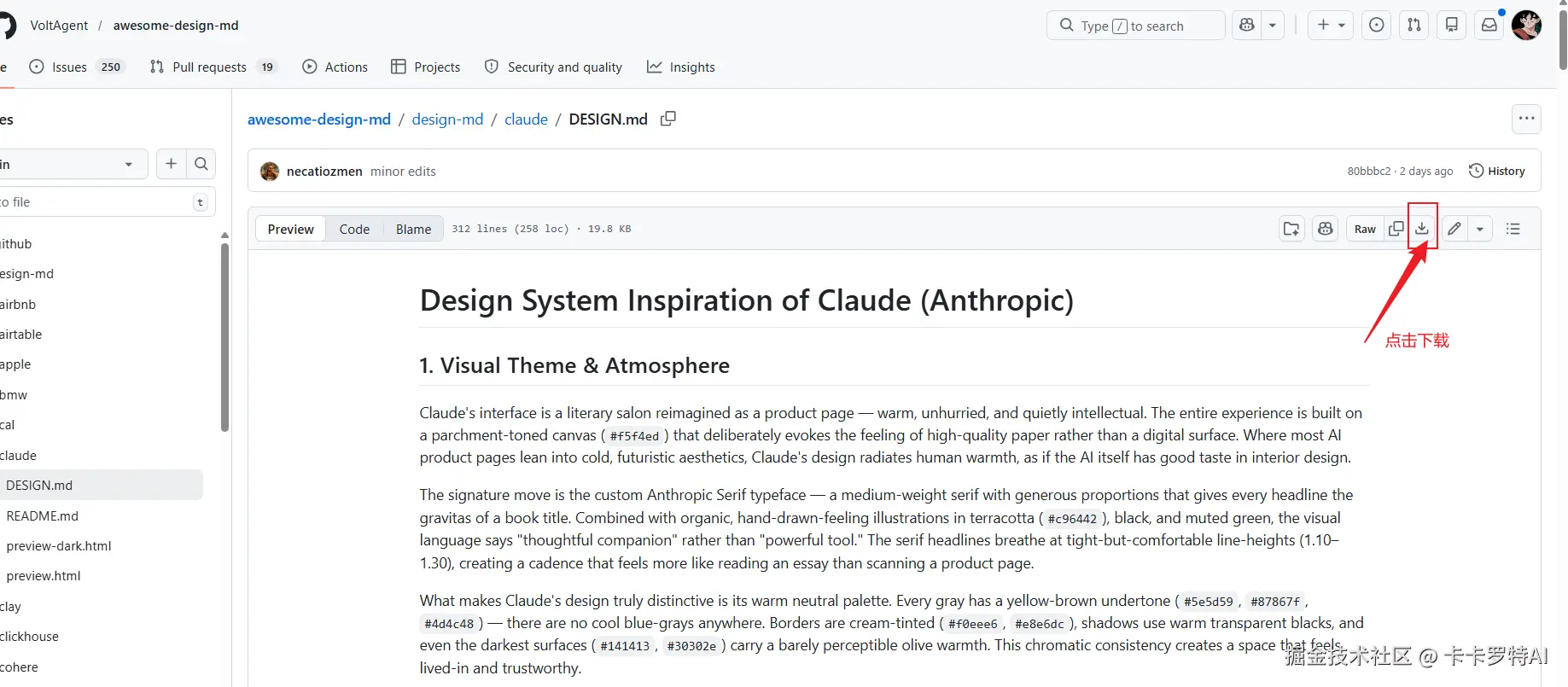Open the VoltAgent owner link
The width and height of the screenshot is (1568, 687).
[x=59, y=26]
